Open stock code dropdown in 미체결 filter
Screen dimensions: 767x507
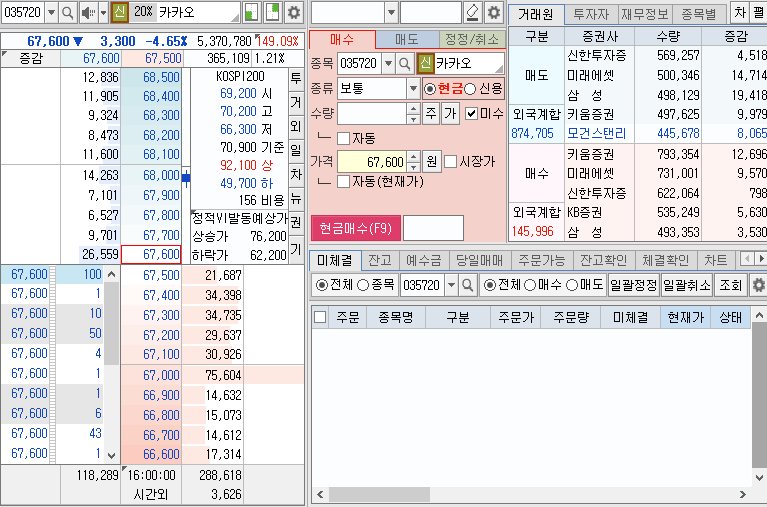click(x=451, y=285)
